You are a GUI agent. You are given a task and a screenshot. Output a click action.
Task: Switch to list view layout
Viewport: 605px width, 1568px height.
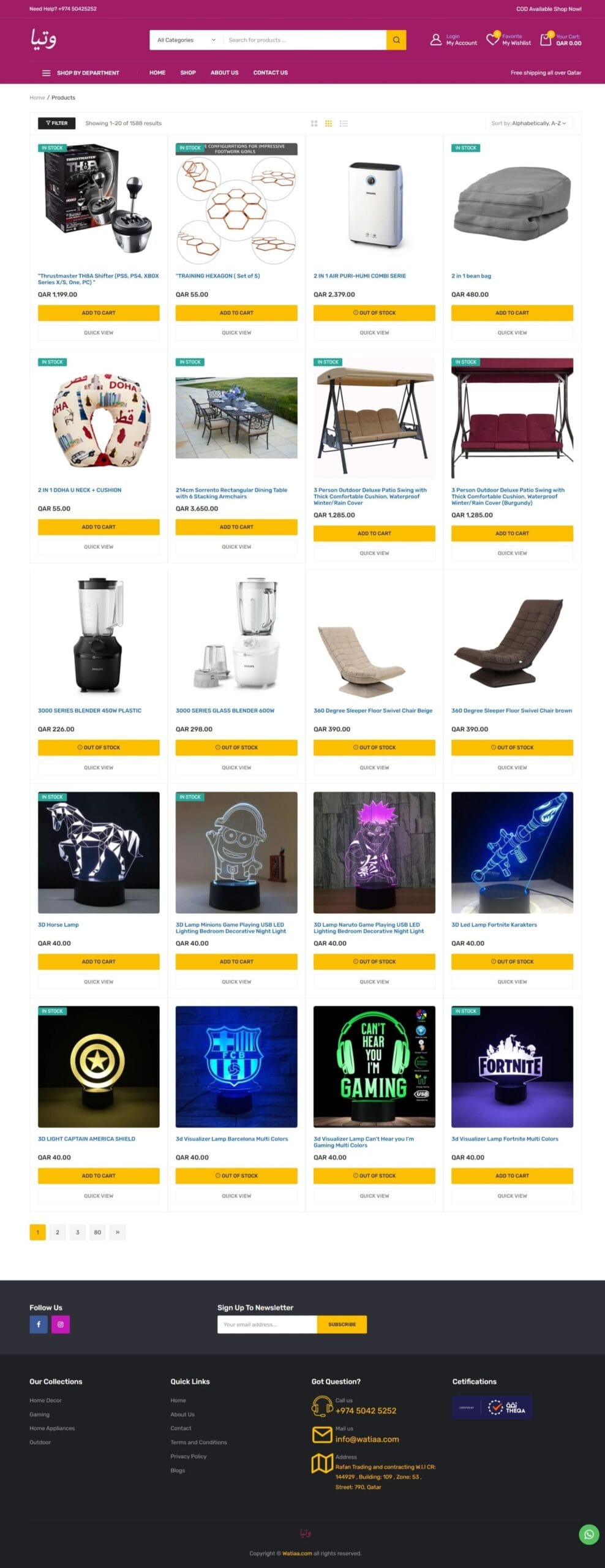(344, 123)
